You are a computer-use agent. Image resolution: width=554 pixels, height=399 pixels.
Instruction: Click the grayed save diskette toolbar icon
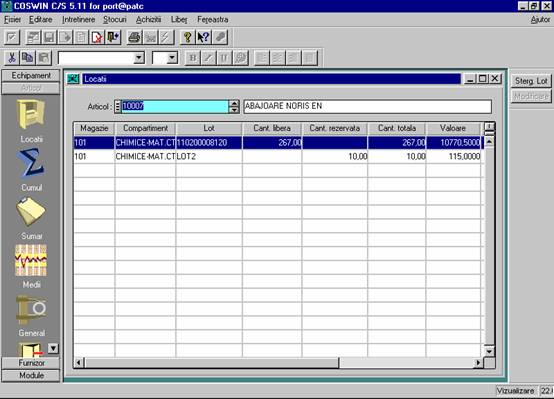(x=49, y=37)
